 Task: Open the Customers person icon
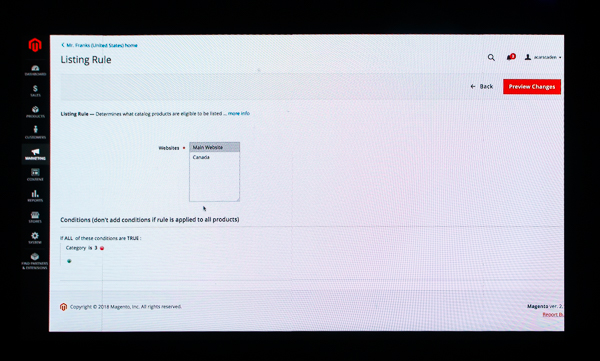(x=35, y=133)
